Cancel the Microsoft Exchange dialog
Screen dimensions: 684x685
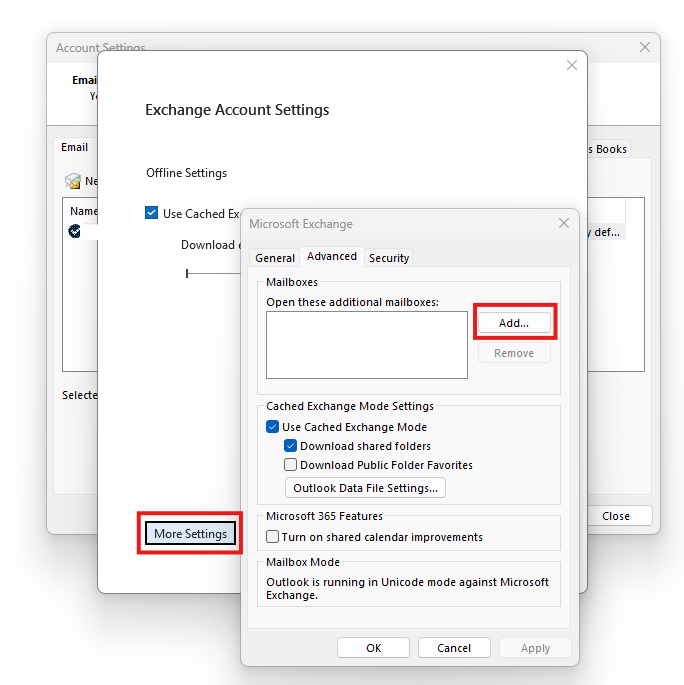[x=454, y=648]
